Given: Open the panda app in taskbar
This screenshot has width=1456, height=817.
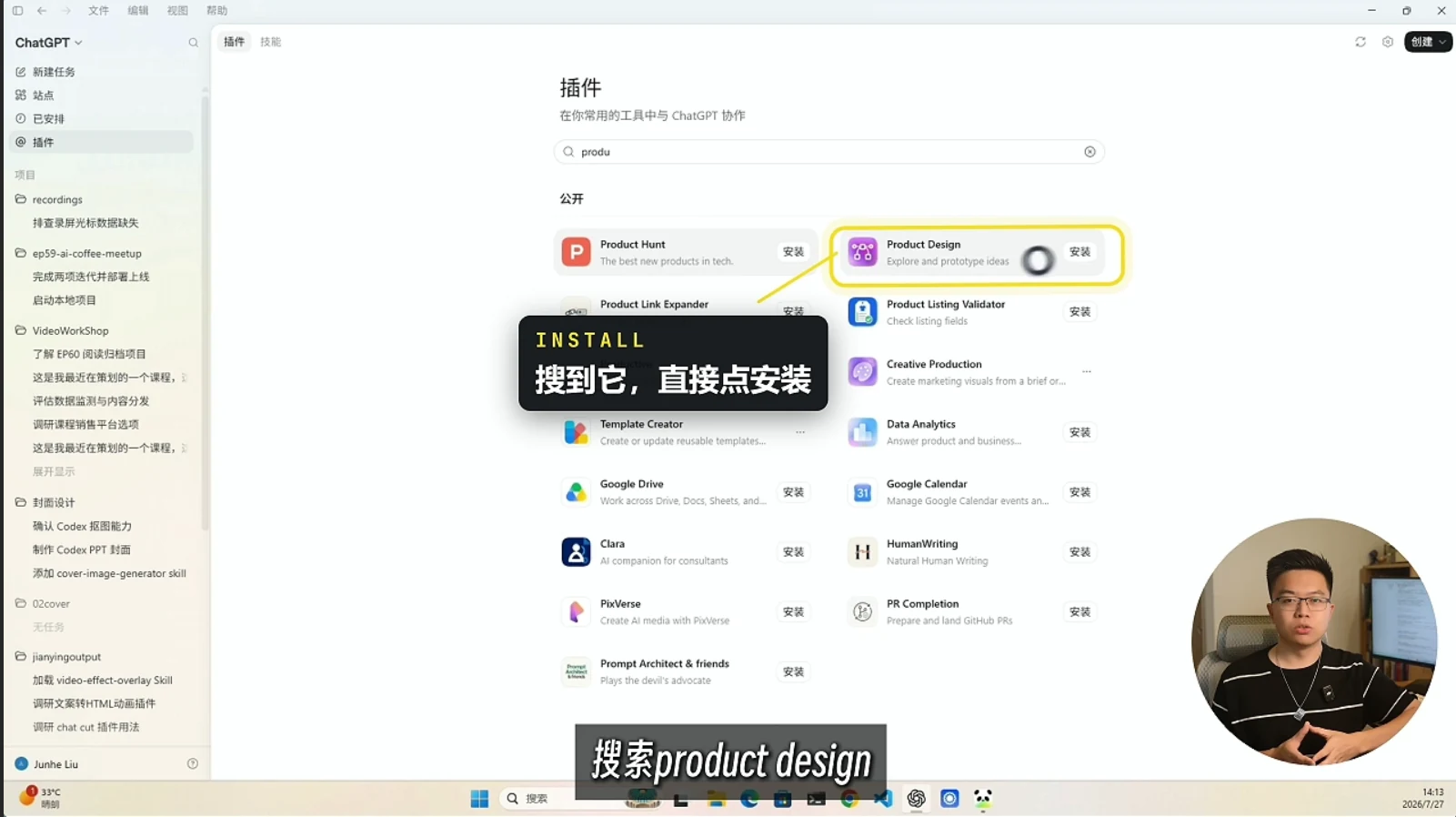Looking at the screenshot, I should [x=983, y=799].
